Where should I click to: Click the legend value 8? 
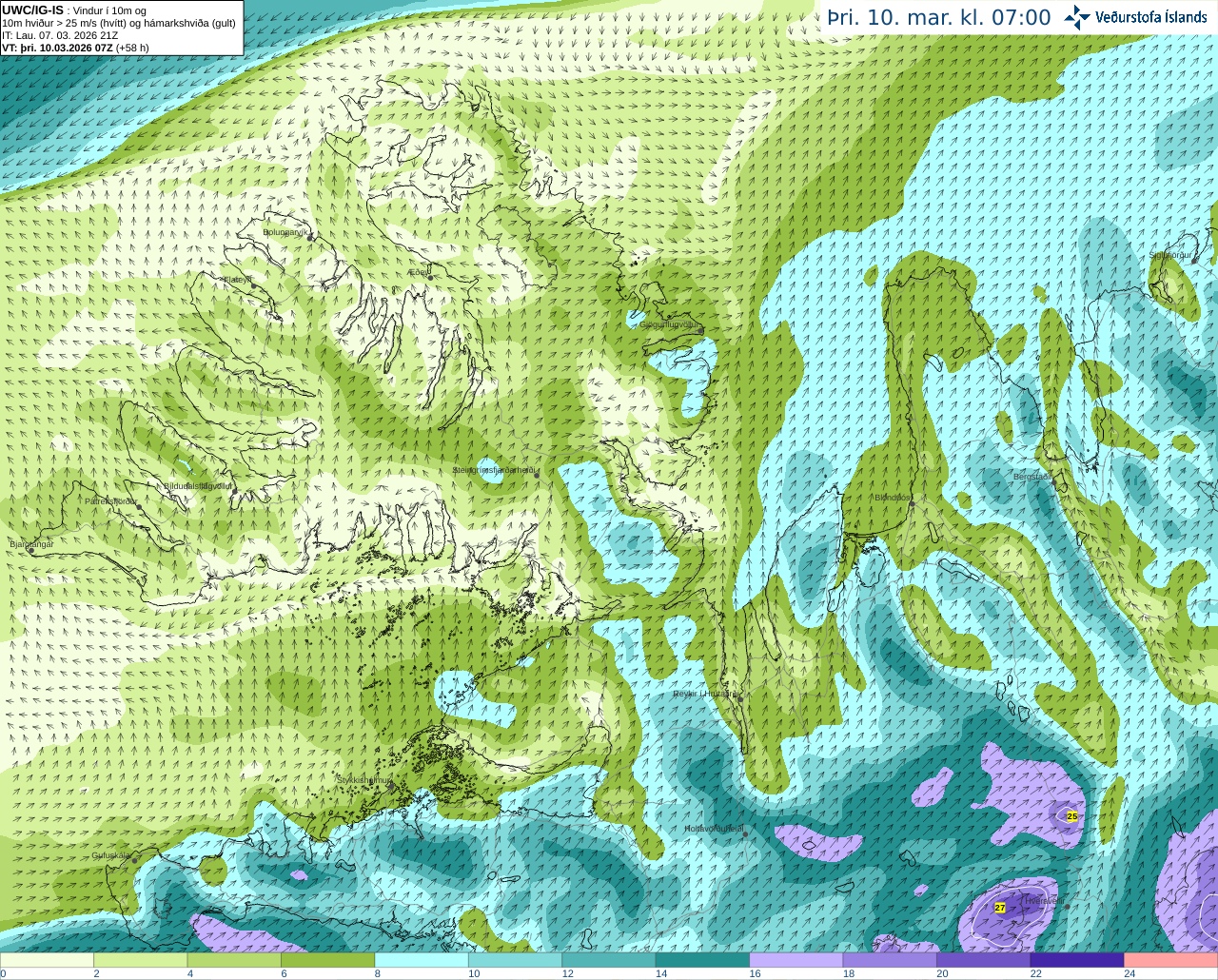pyautogui.click(x=378, y=973)
